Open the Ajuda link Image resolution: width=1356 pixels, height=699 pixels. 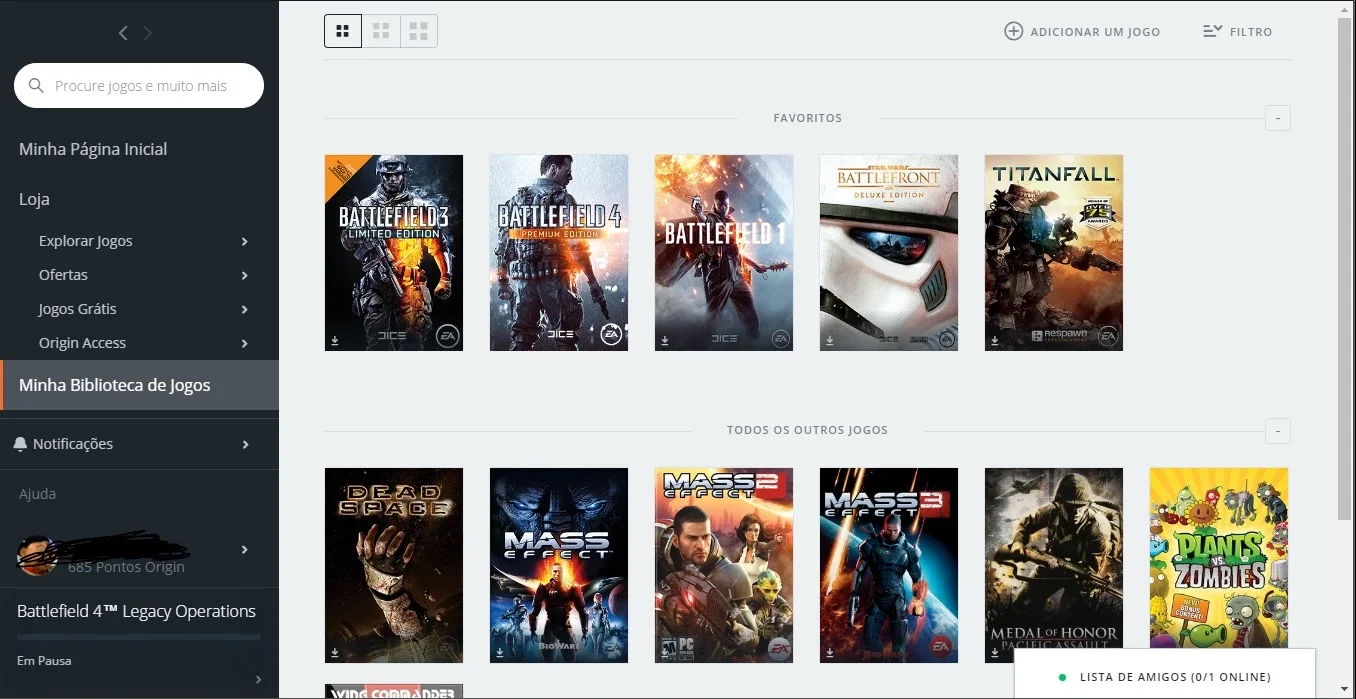click(x=38, y=494)
